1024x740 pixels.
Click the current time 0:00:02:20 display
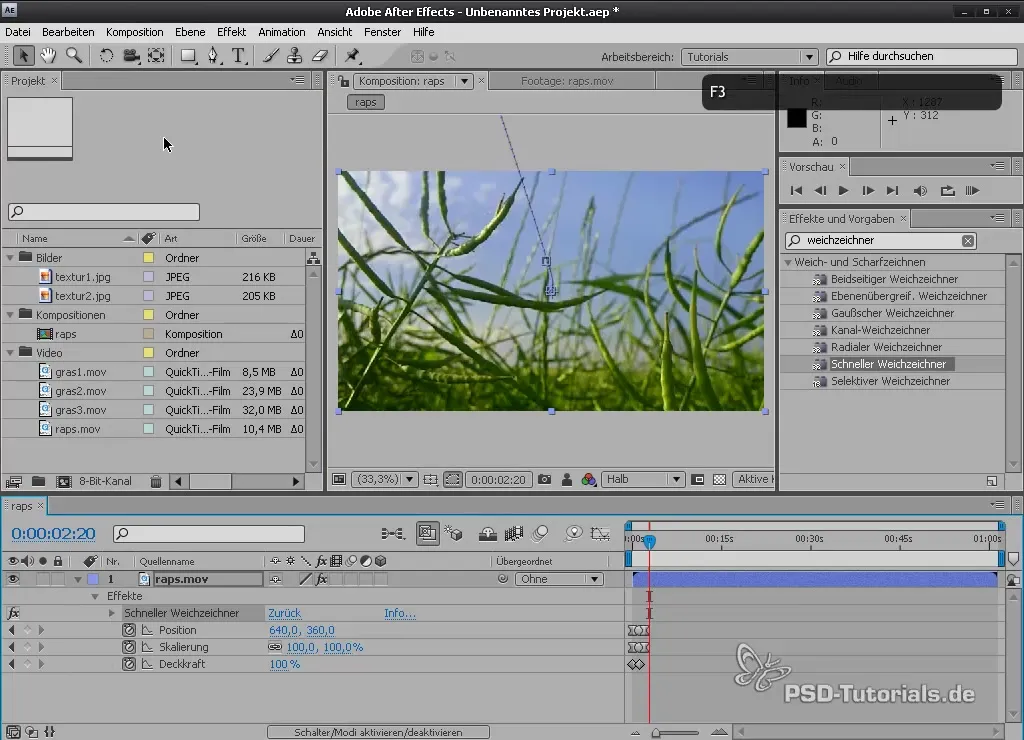(x=54, y=534)
